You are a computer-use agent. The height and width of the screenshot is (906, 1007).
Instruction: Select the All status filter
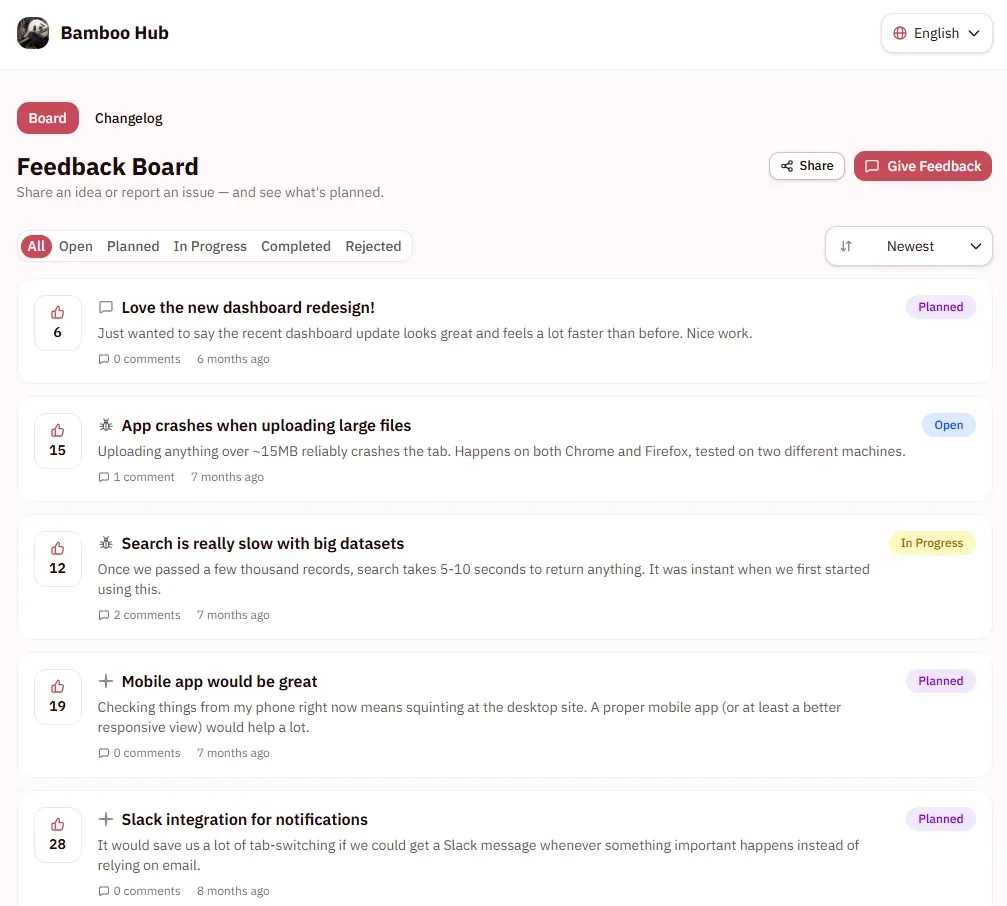click(36, 246)
